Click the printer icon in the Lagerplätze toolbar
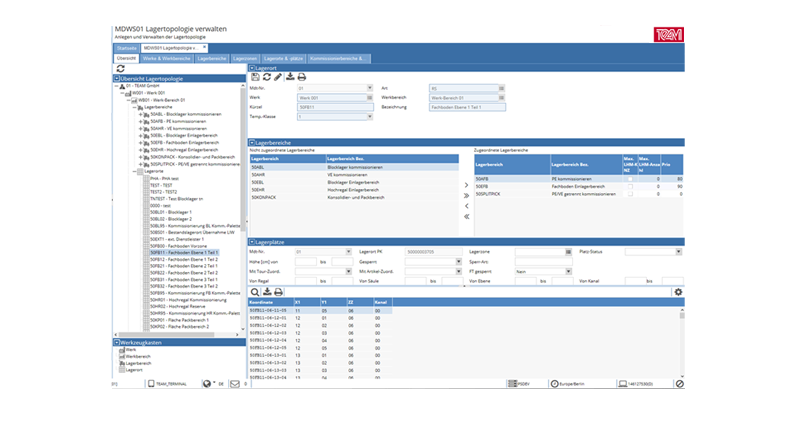This screenshot has height=443, width=800. click(x=278, y=292)
